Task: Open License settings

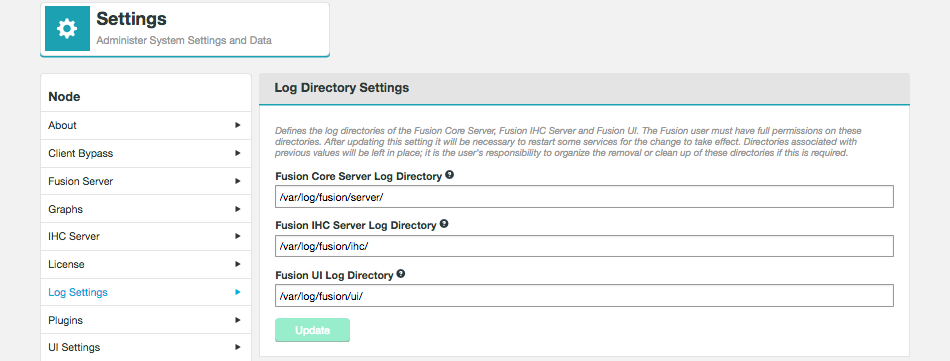Action: (146, 264)
